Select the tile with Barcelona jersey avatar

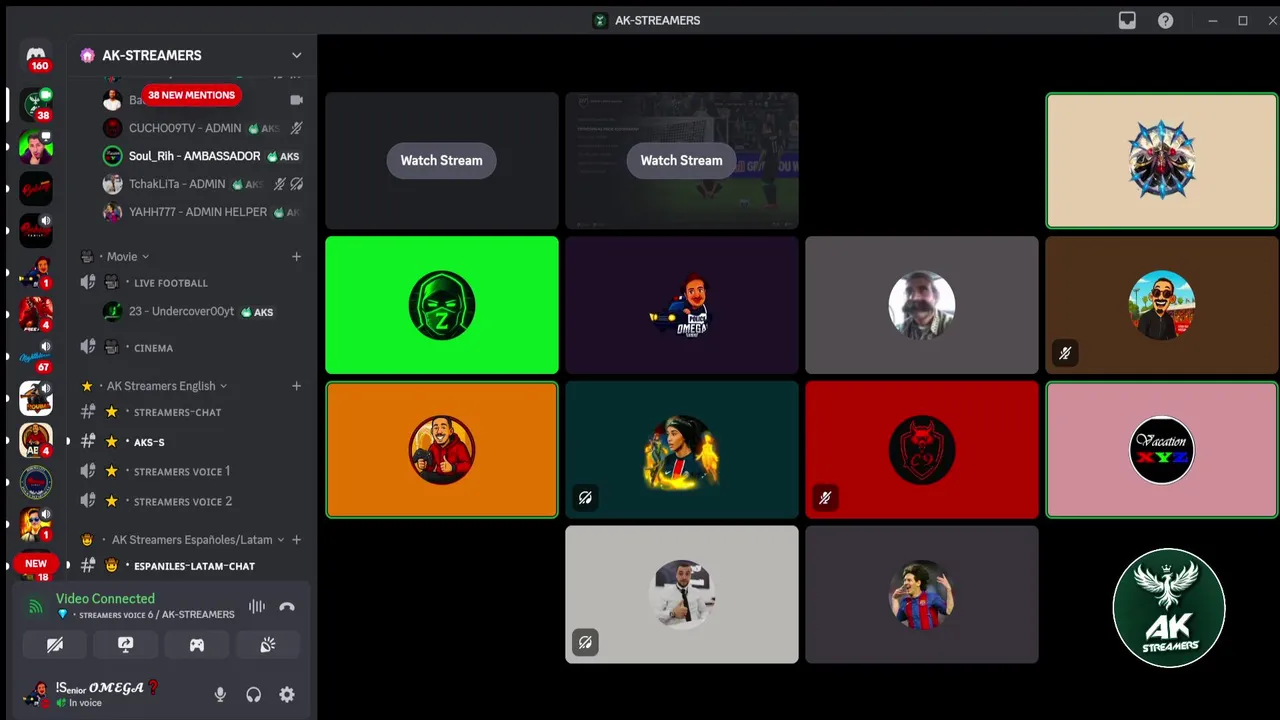point(922,595)
